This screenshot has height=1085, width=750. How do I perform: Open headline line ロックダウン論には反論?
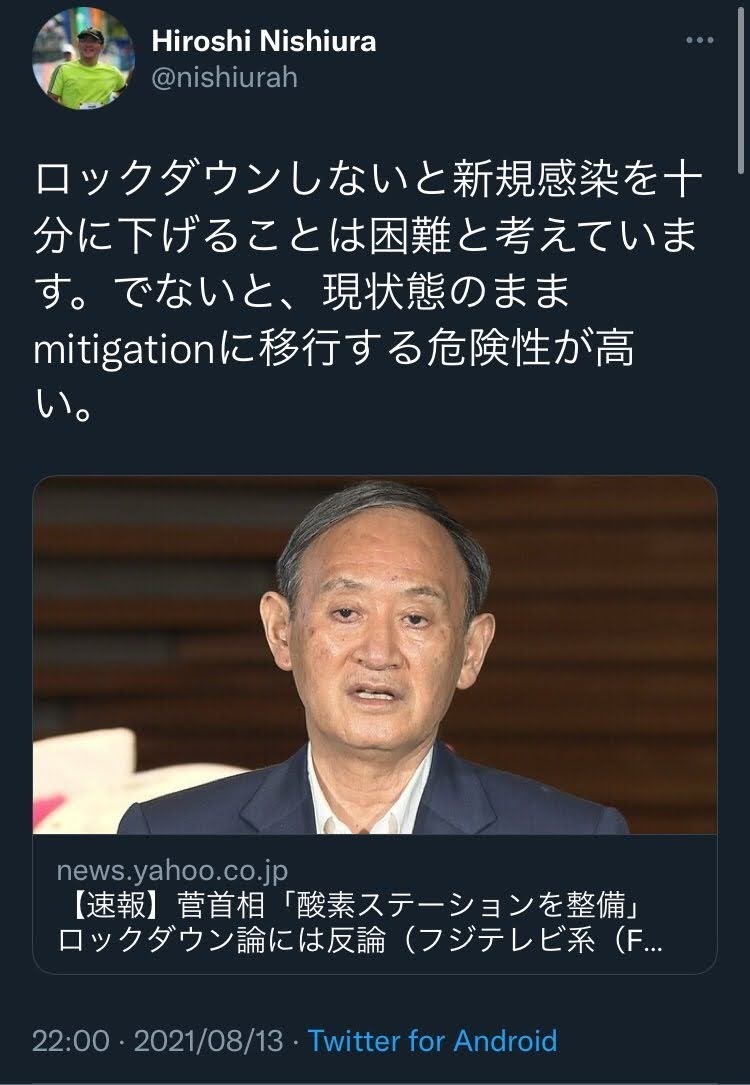221,940
